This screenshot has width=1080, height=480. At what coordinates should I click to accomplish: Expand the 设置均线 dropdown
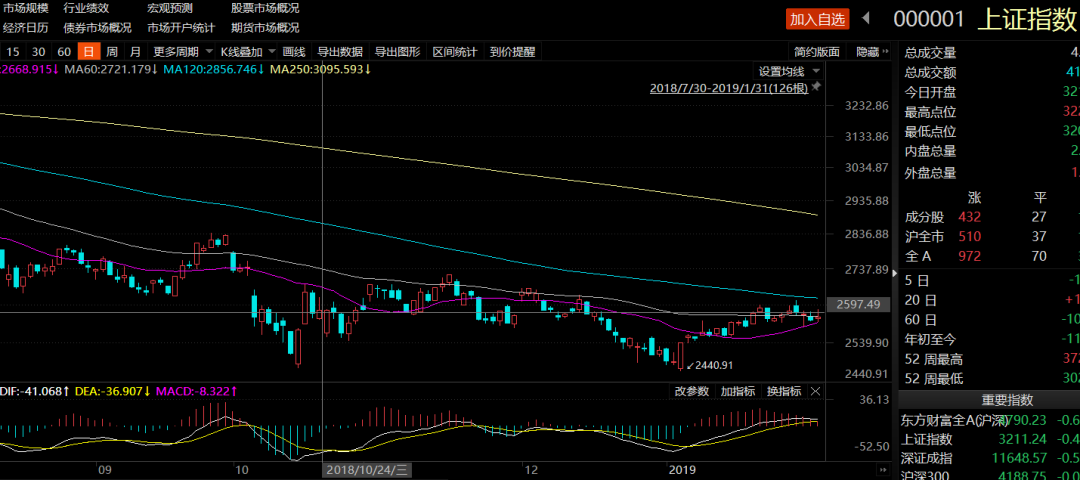(x=788, y=71)
